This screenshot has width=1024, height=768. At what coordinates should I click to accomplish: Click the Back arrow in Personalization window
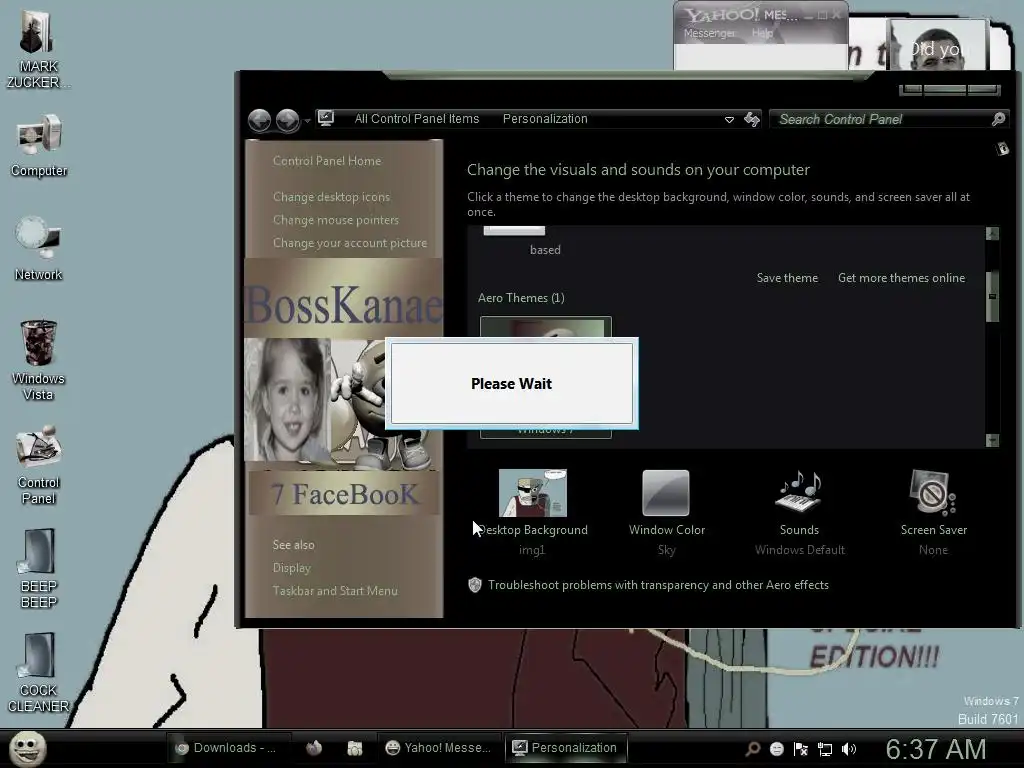point(259,120)
